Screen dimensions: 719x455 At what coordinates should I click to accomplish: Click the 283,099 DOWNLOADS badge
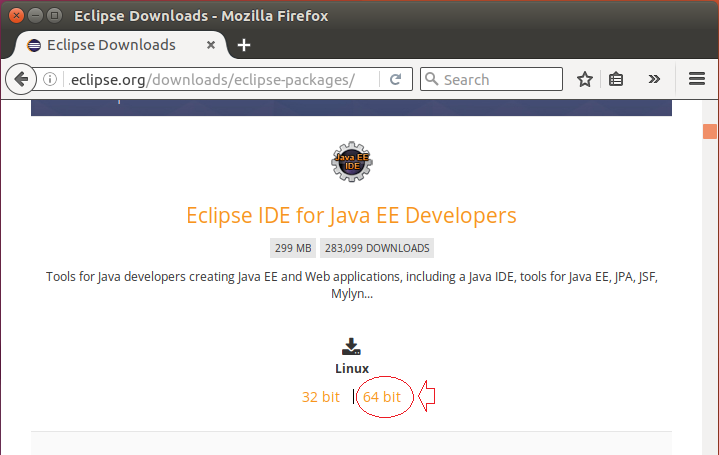[x=377, y=248]
